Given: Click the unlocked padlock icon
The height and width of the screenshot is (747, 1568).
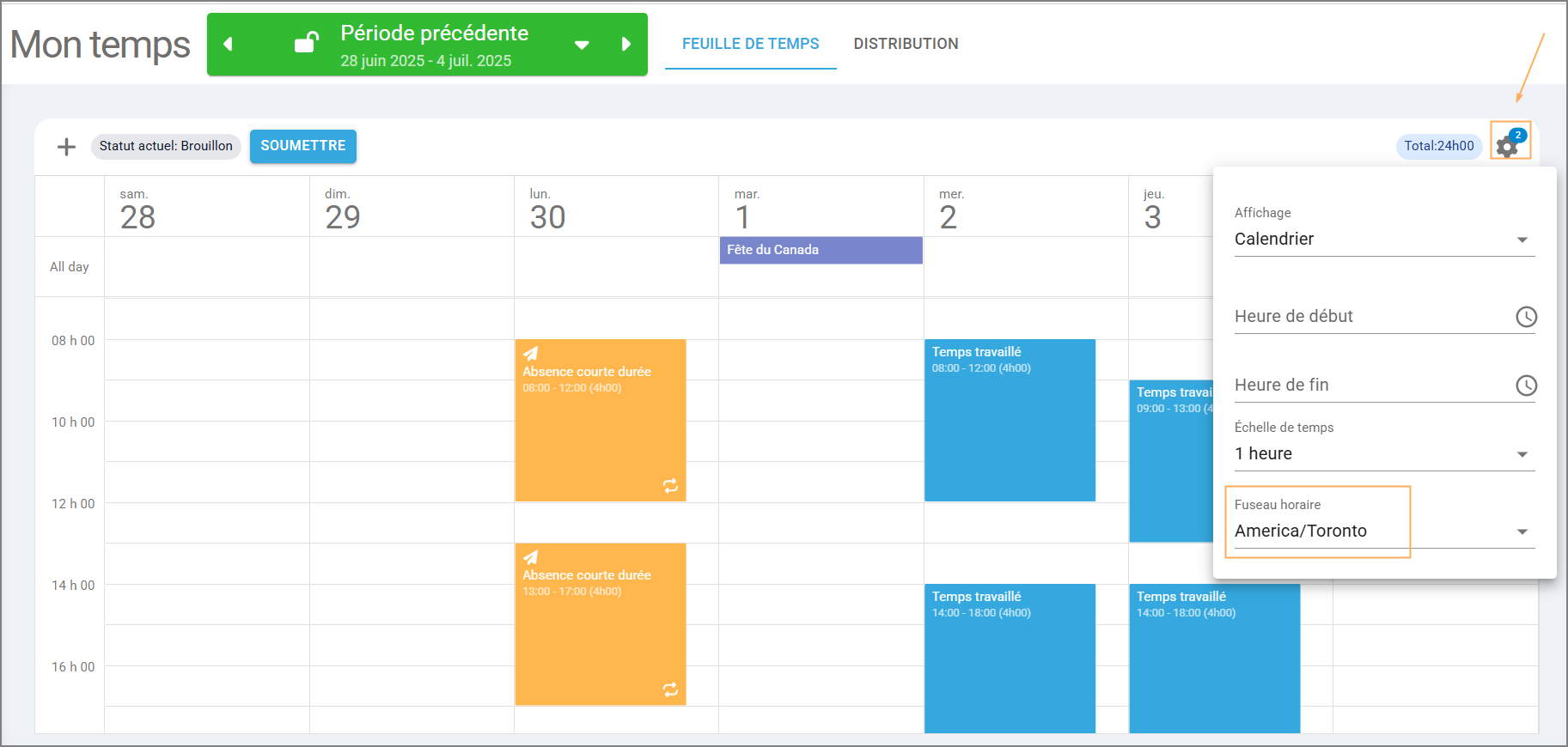Looking at the screenshot, I should [x=306, y=42].
